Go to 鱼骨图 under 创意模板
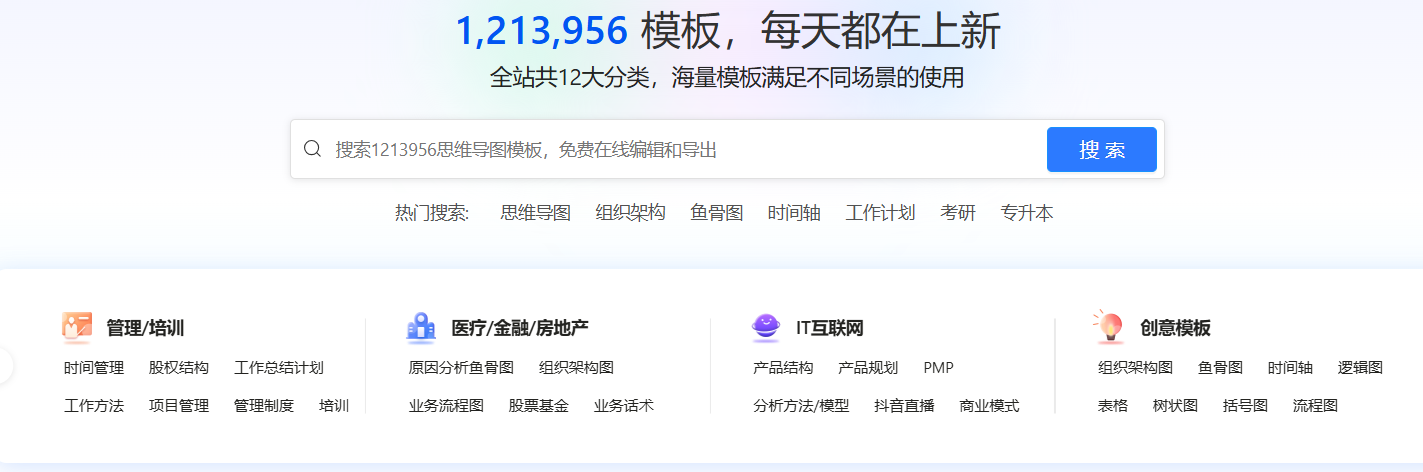Viewport: 1423px width, 472px height. pos(1220,368)
